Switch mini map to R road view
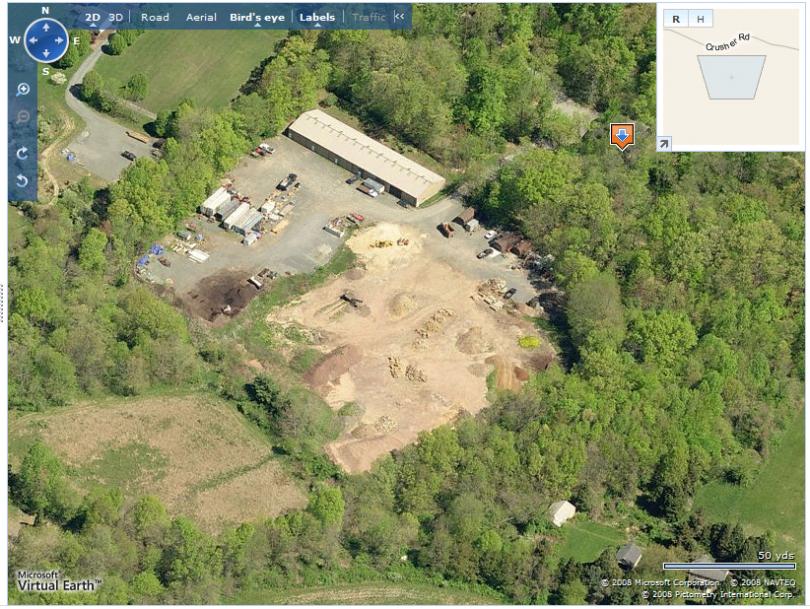Viewport: 810px width, 609px height. click(x=676, y=19)
